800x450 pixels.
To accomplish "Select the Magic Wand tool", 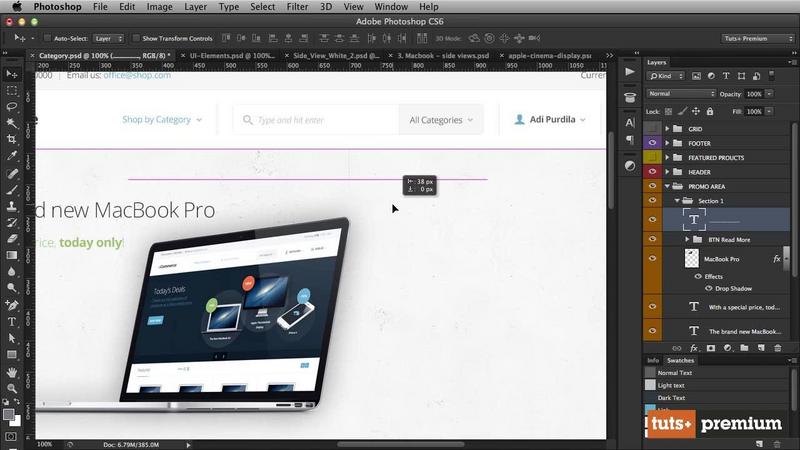I will click(x=12, y=123).
